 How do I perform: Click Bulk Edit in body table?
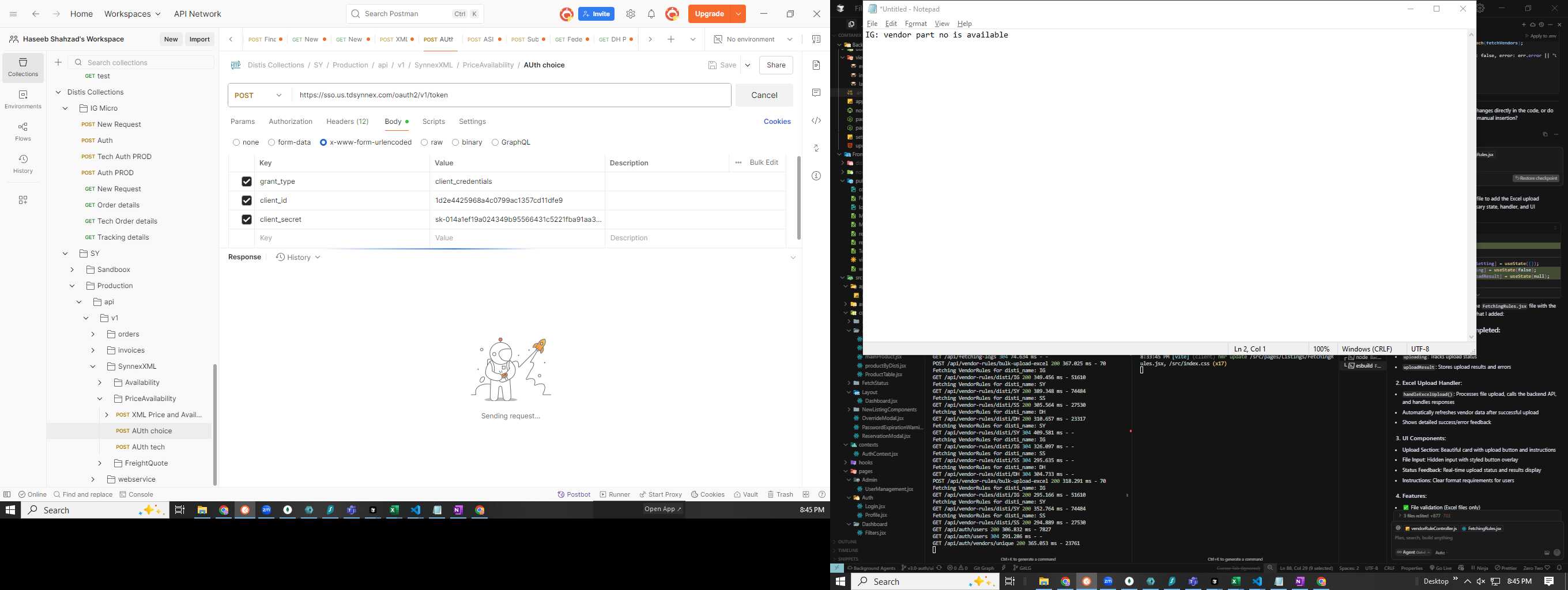point(764,162)
